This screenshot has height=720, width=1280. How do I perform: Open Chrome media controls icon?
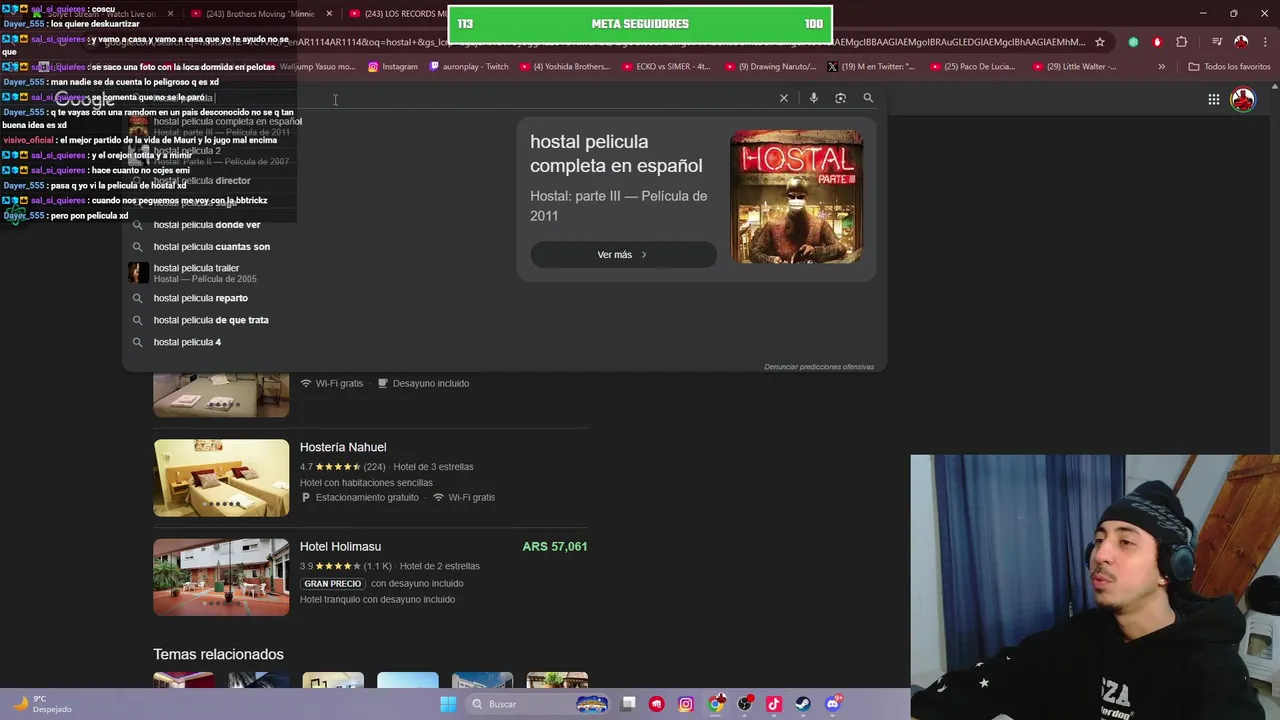(x=1217, y=42)
